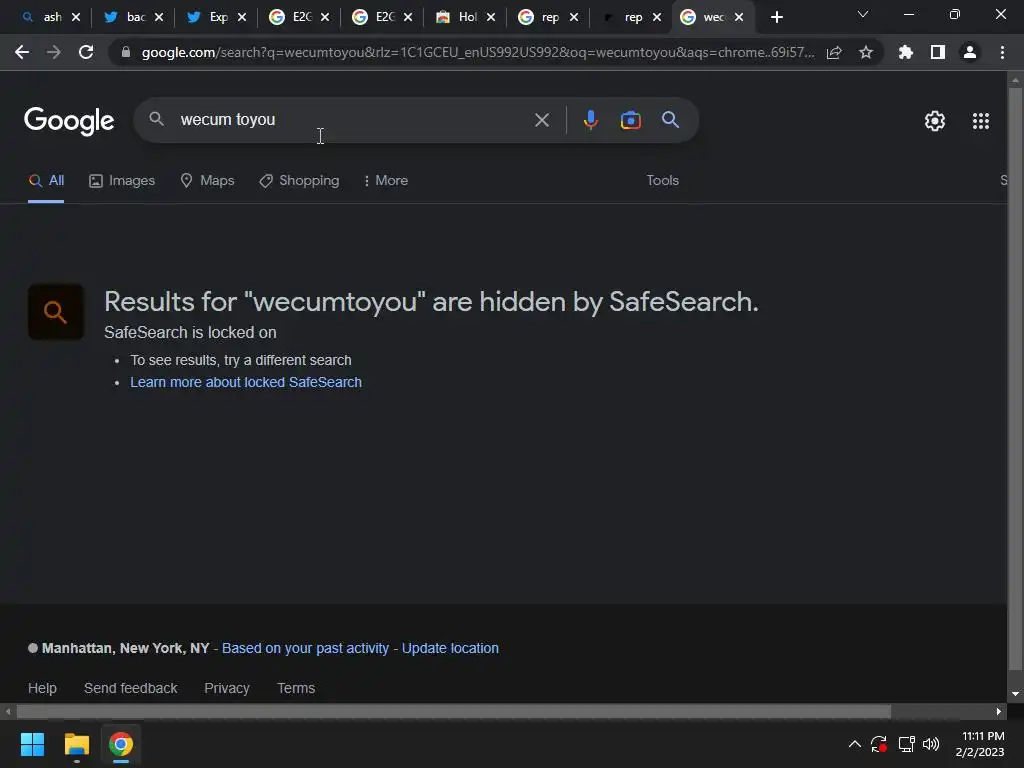
Task: Select the All results tab
Action: click(x=46, y=181)
